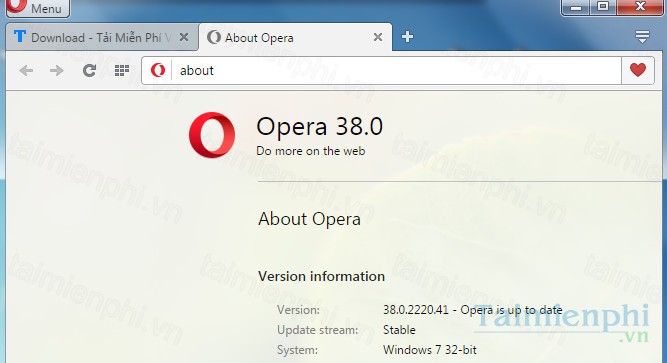Click the 'Version information' heading
Image resolution: width=667 pixels, height=363 pixels.
coord(321,277)
